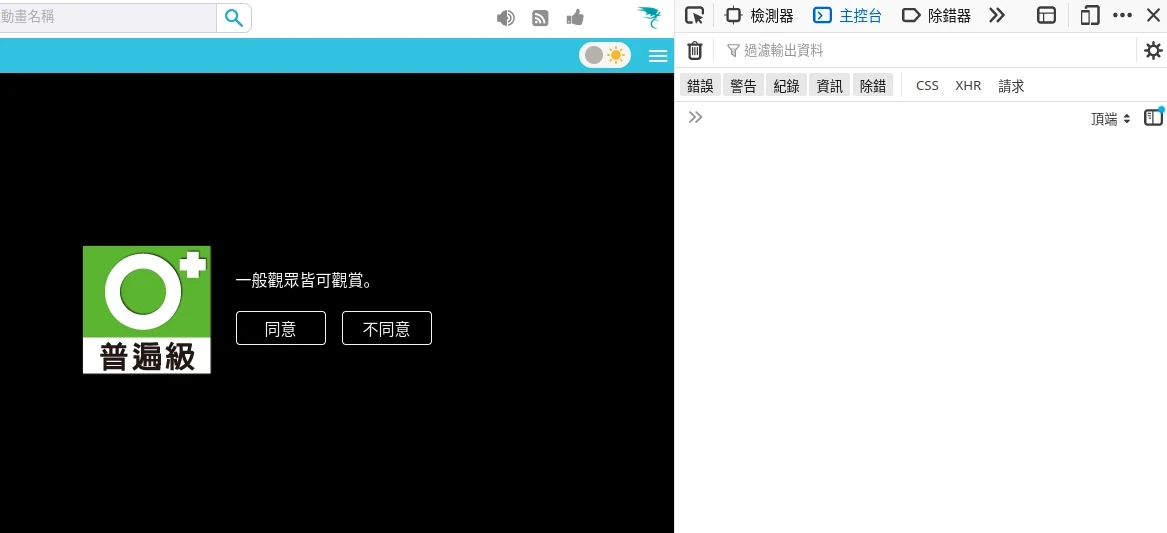
Task: Clear console with trash icon
Action: click(x=694, y=51)
